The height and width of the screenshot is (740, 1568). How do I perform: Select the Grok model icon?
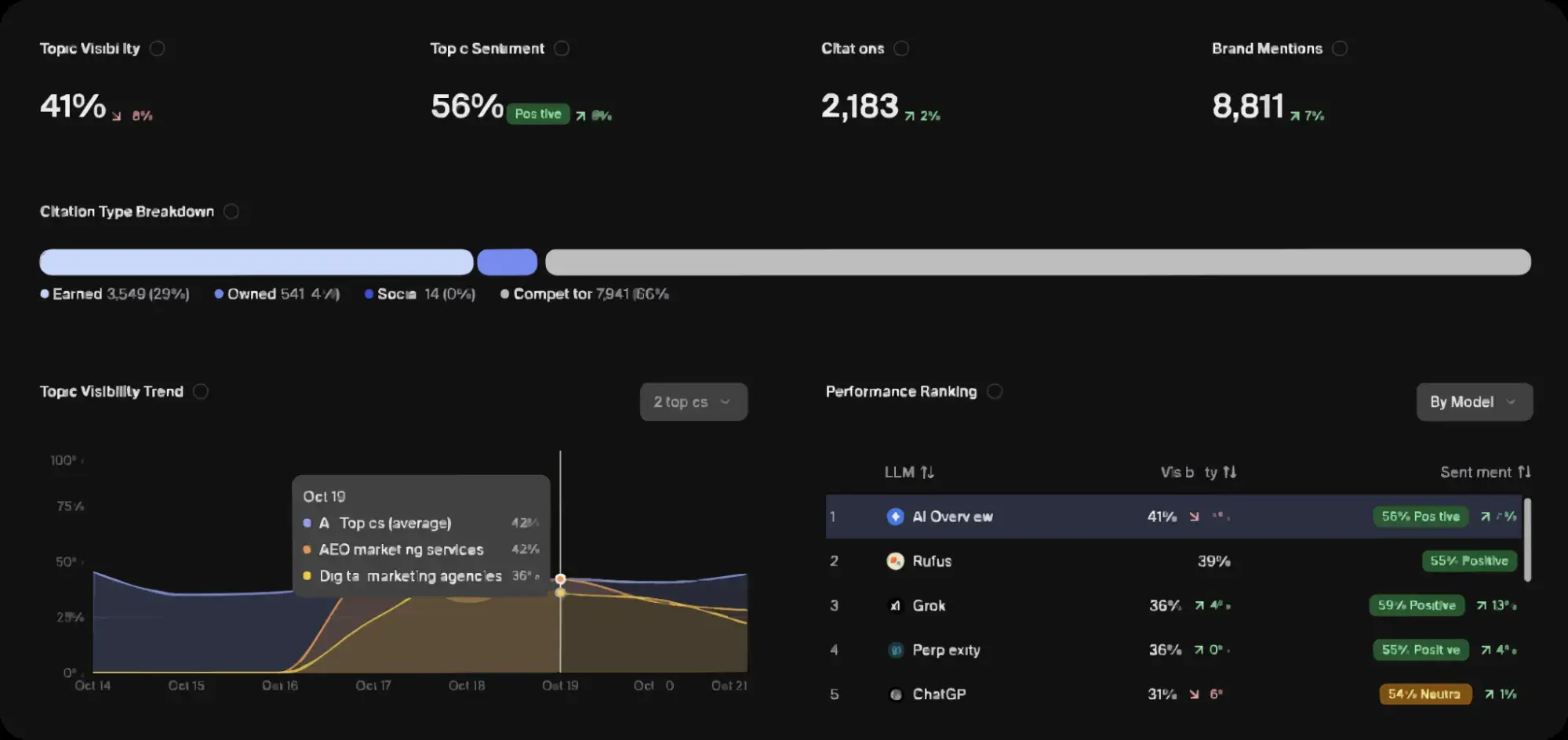(895, 605)
